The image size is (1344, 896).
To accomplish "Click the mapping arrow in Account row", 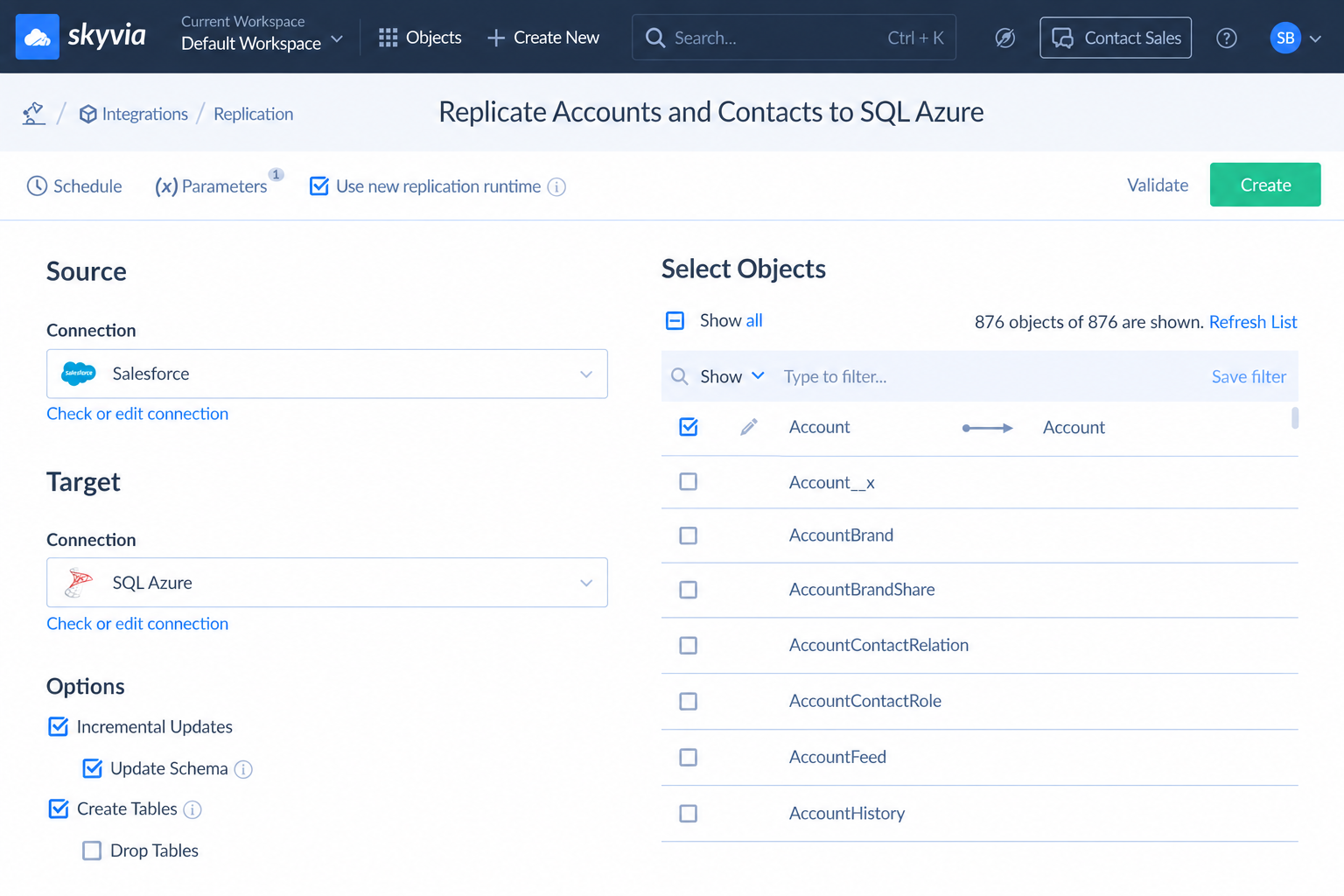I will click(987, 428).
